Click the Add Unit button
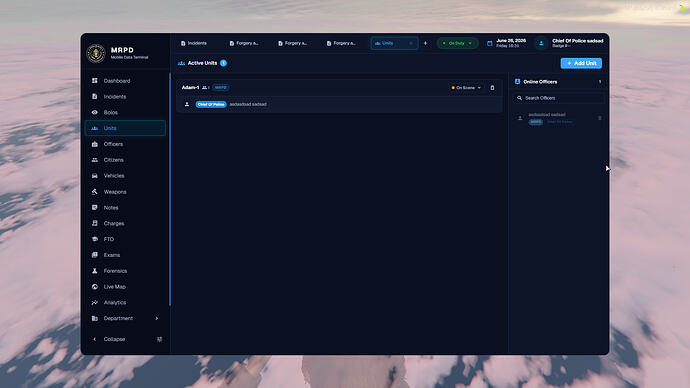 [x=581, y=63]
